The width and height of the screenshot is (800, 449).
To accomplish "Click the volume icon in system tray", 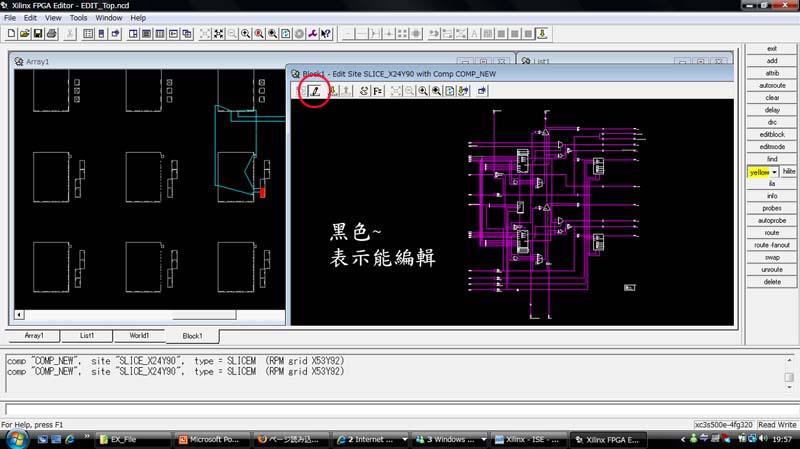I will coord(763,439).
